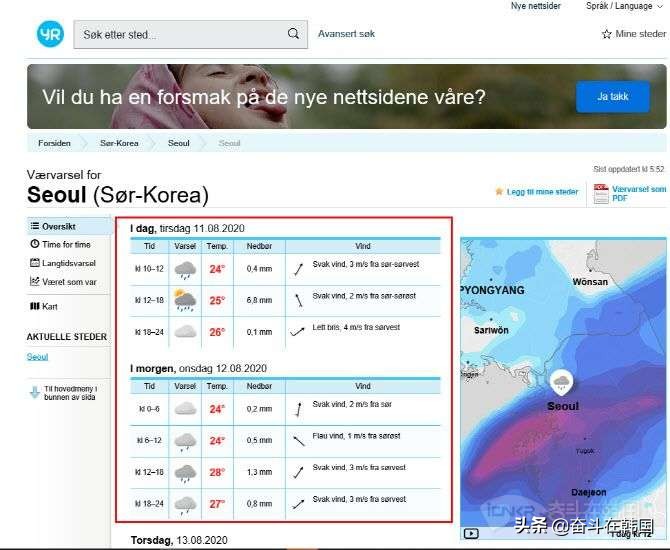Open Værvarsel som PDF link
670x550 pixels.
pos(639,194)
